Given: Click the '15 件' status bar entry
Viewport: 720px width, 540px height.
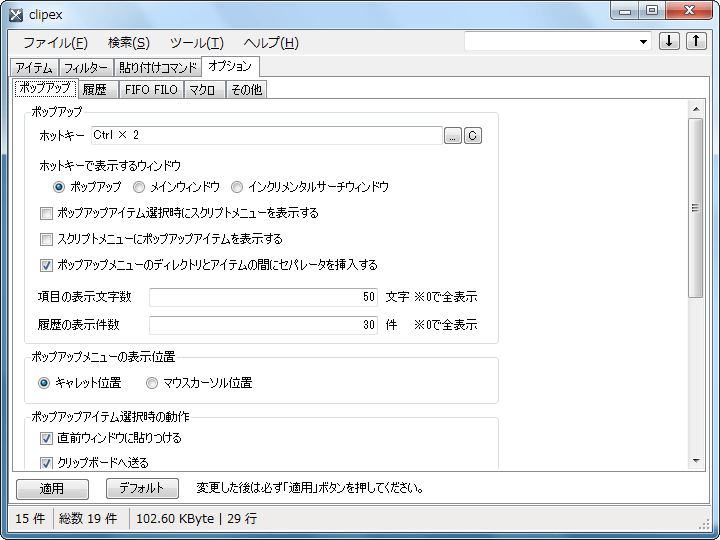Looking at the screenshot, I should [30, 519].
